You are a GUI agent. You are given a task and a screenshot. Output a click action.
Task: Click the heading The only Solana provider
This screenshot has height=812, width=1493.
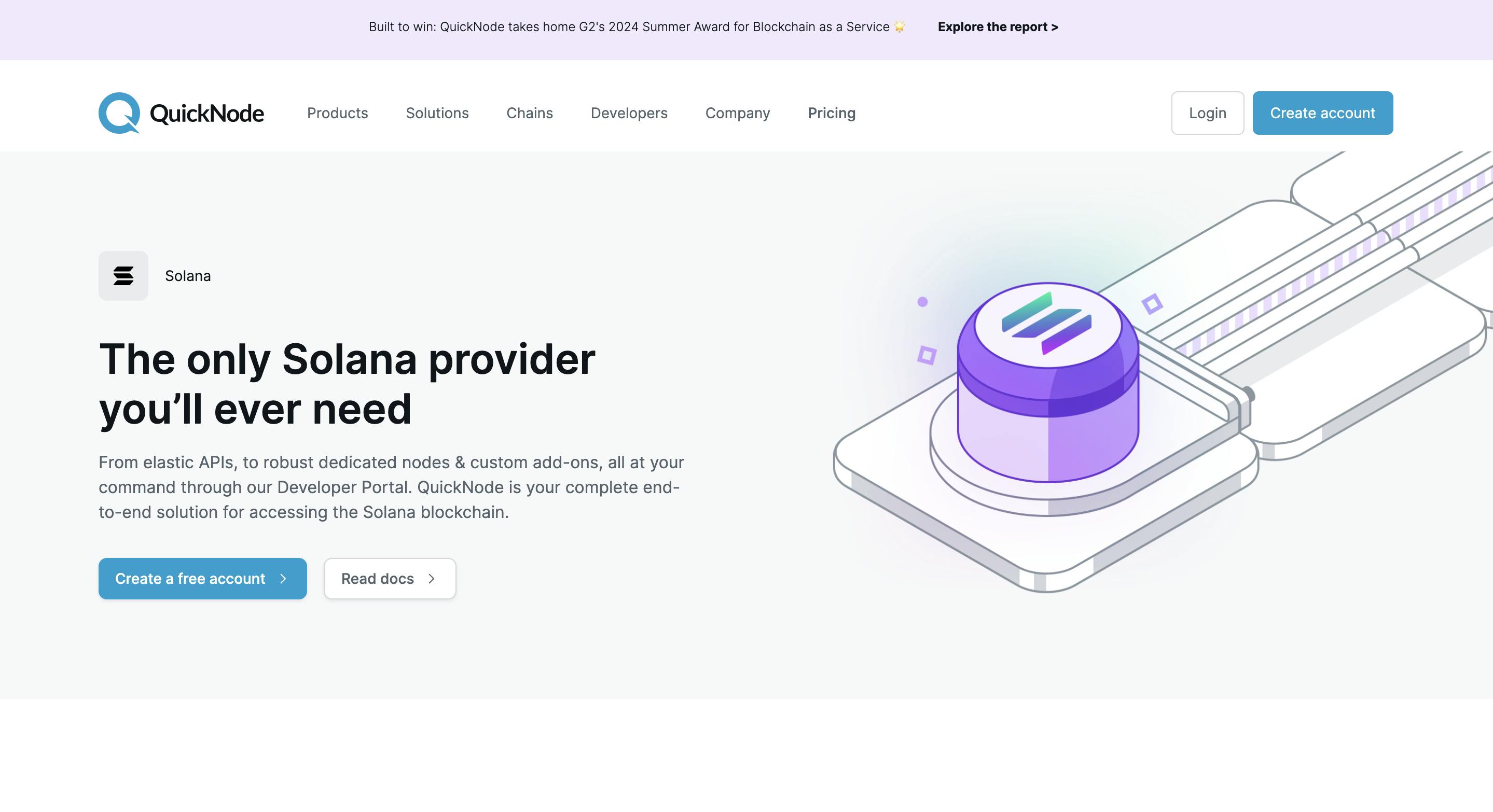(347, 384)
